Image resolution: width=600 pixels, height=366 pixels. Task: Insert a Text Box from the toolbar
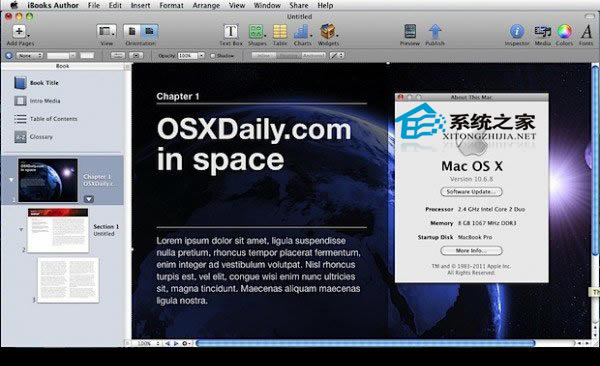[x=231, y=31]
